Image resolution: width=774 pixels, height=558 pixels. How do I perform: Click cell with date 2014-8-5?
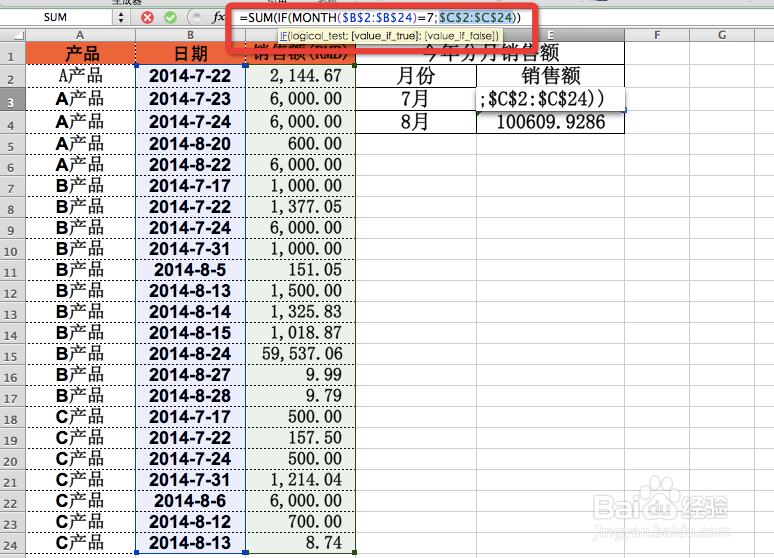pyautogui.click(x=190, y=270)
